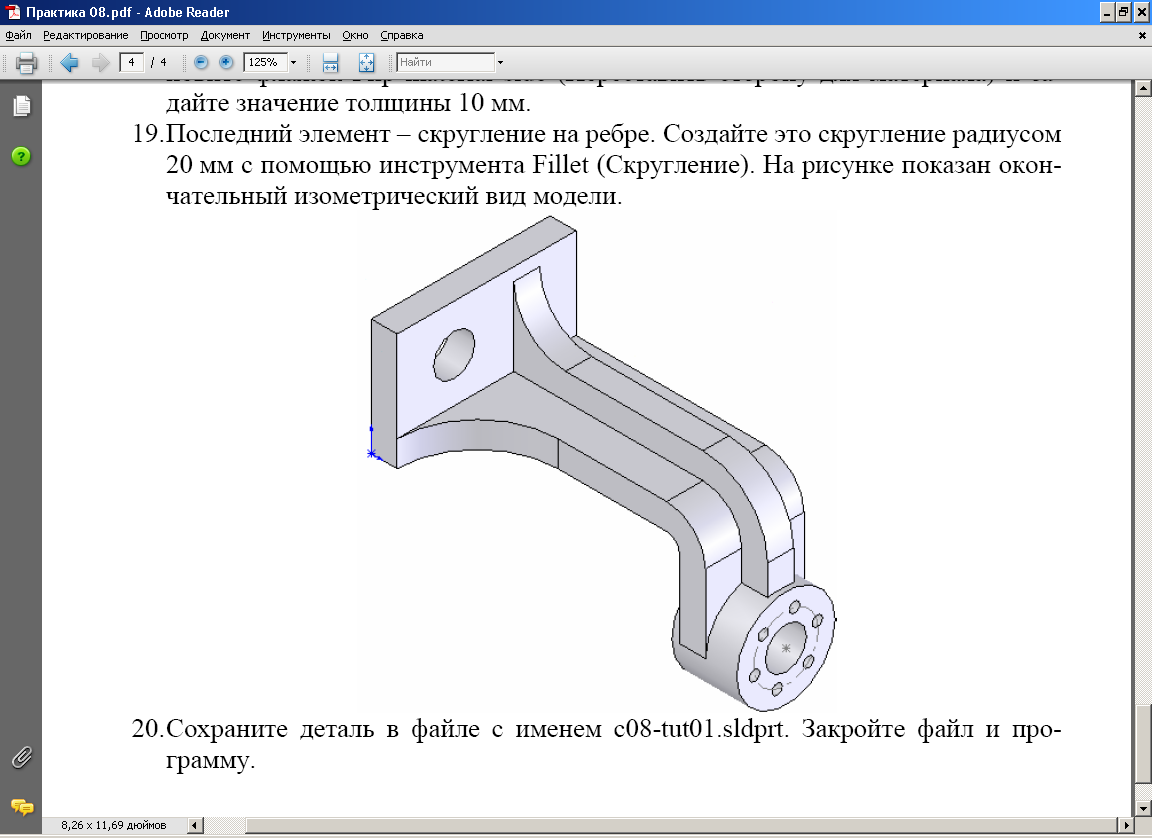Click the word Fillet in step 19

561,165
